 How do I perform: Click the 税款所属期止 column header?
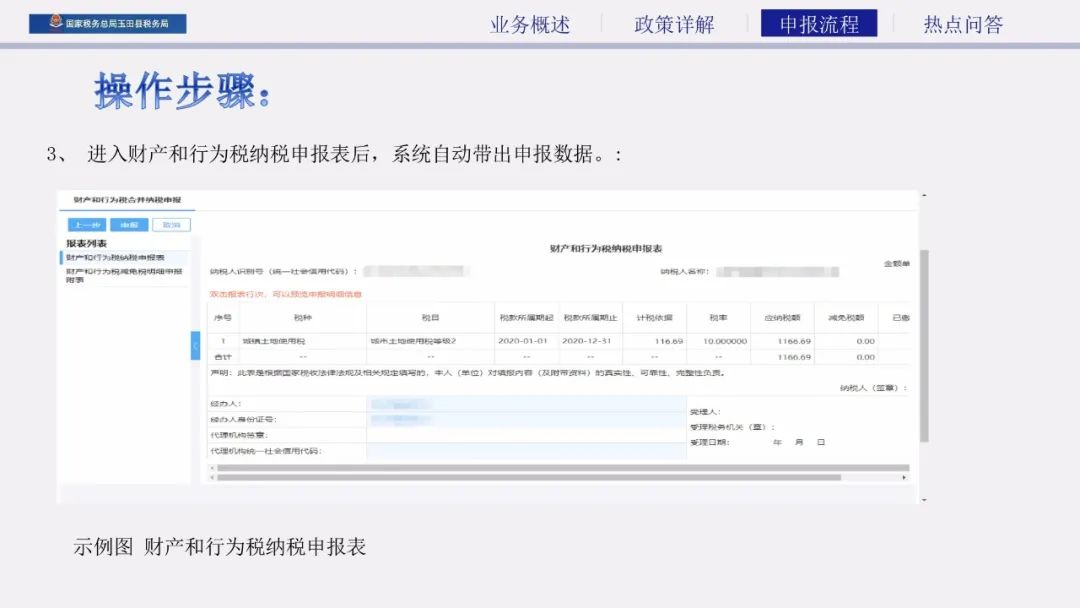(x=590, y=318)
